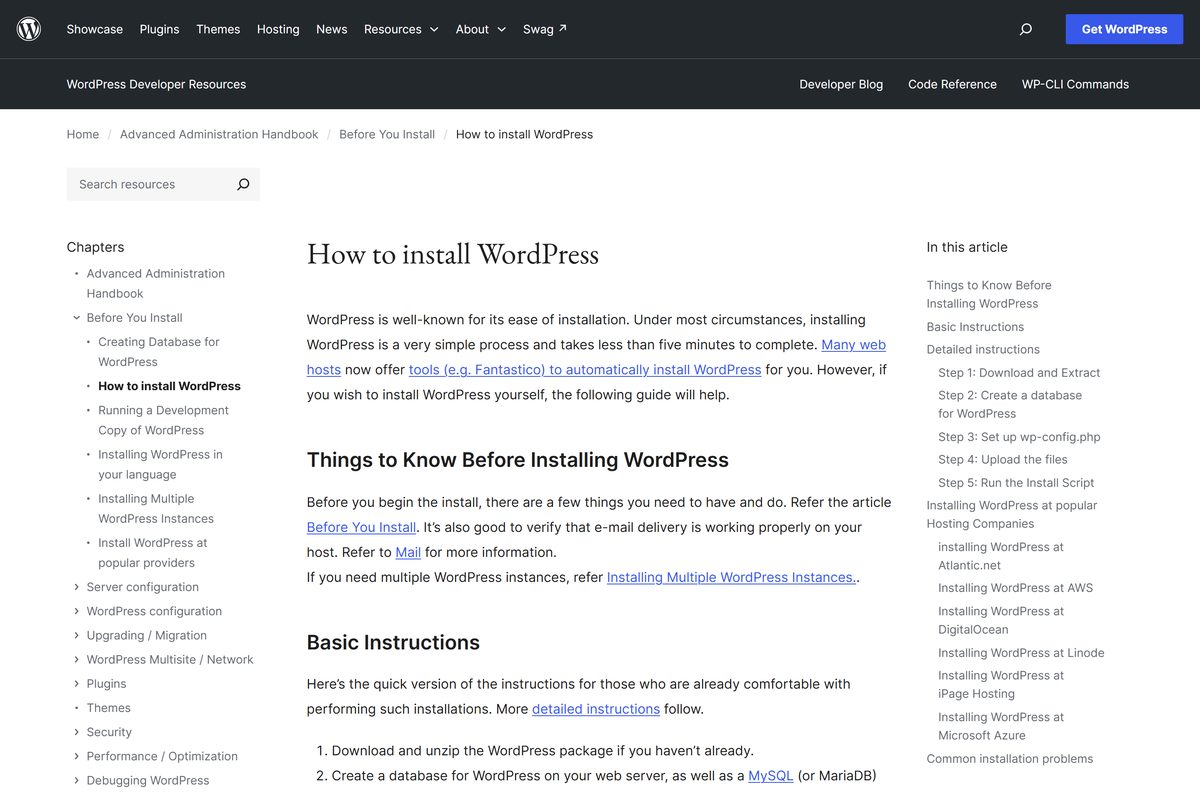
Task: Click Before You Install breadcrumb
Action: [387, 134]
